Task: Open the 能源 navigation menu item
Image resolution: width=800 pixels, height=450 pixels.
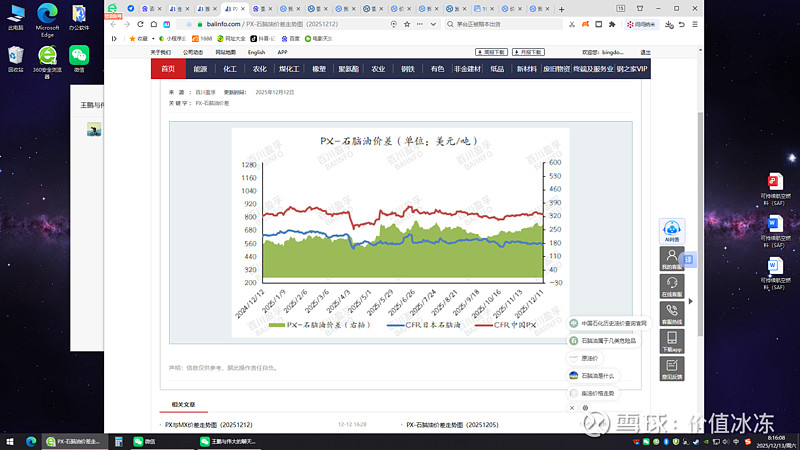Action: 200,69
